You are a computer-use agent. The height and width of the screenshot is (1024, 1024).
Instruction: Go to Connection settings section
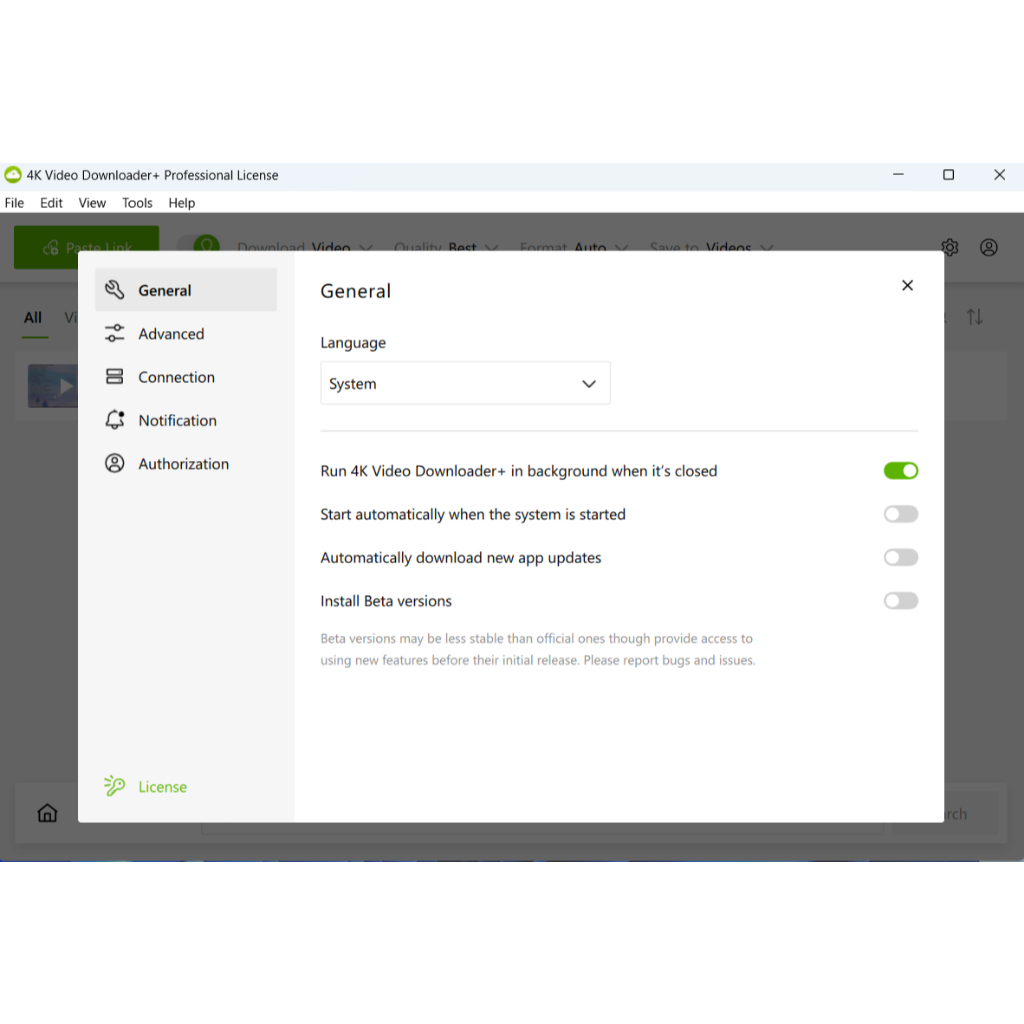(186, 377)
